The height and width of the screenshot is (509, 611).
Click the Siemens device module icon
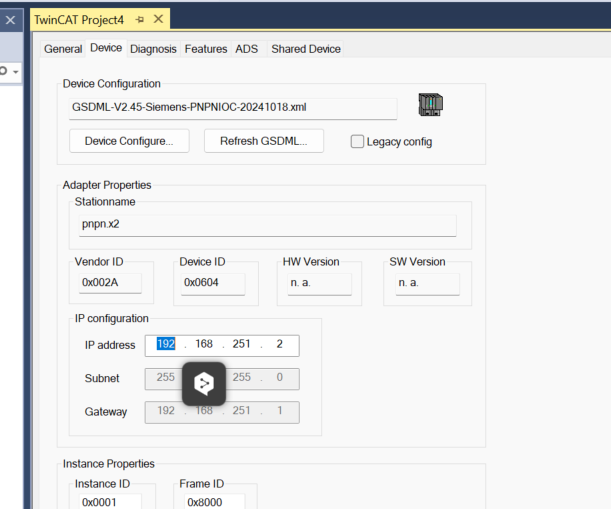point(431,104)
